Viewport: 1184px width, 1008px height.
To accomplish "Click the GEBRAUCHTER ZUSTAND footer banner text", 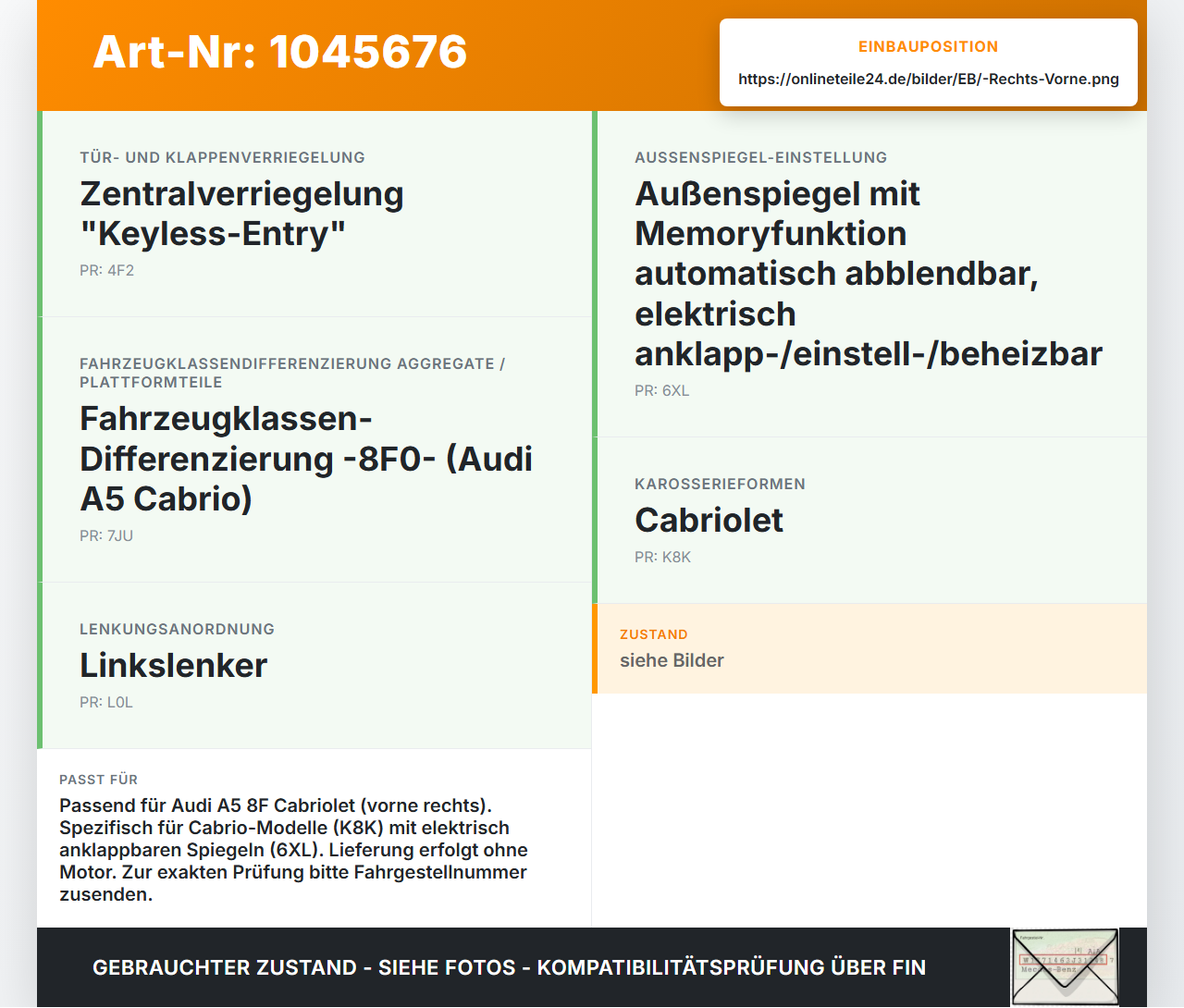I will pos(509,967).
